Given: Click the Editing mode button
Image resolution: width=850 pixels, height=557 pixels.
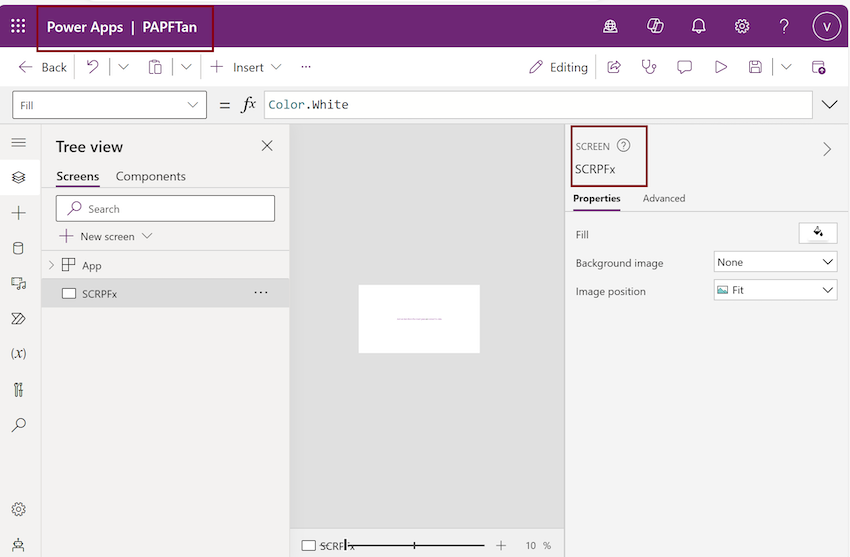Looking at the screenshot, I should (x=558, y=67).
